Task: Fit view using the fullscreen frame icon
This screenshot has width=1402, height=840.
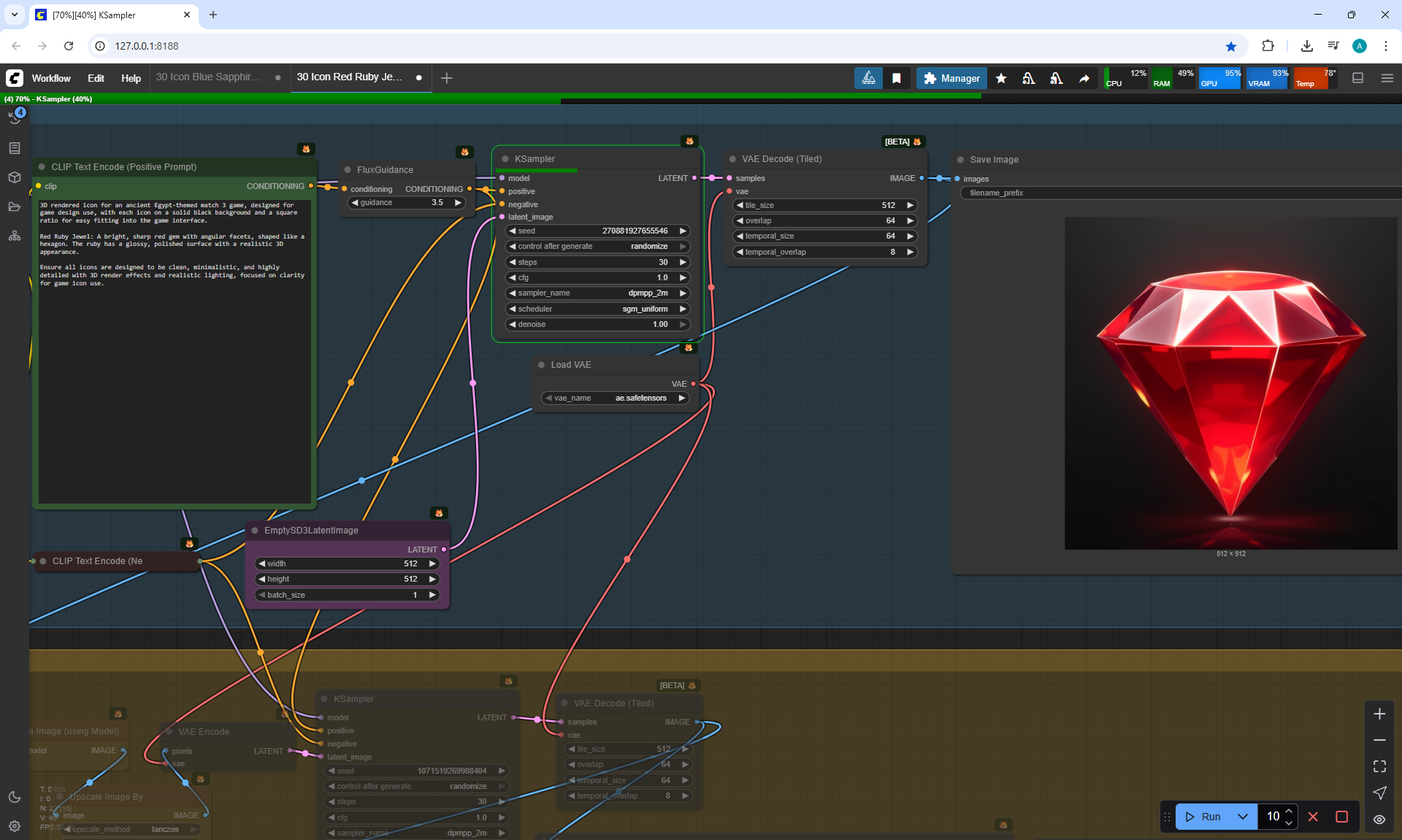Action: (1379, 766)
